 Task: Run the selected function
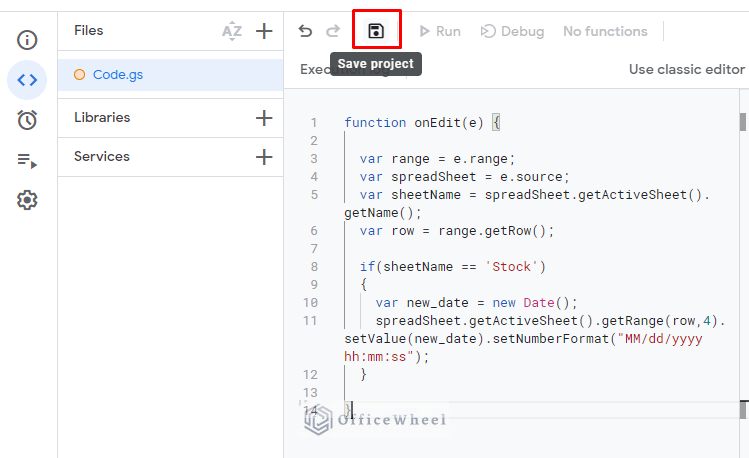pos(440,32)
